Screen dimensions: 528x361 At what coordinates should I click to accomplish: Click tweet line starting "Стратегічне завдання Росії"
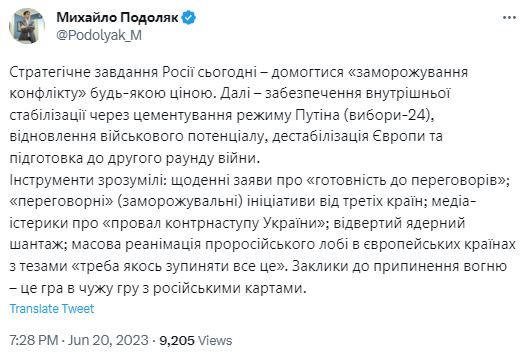239,72
